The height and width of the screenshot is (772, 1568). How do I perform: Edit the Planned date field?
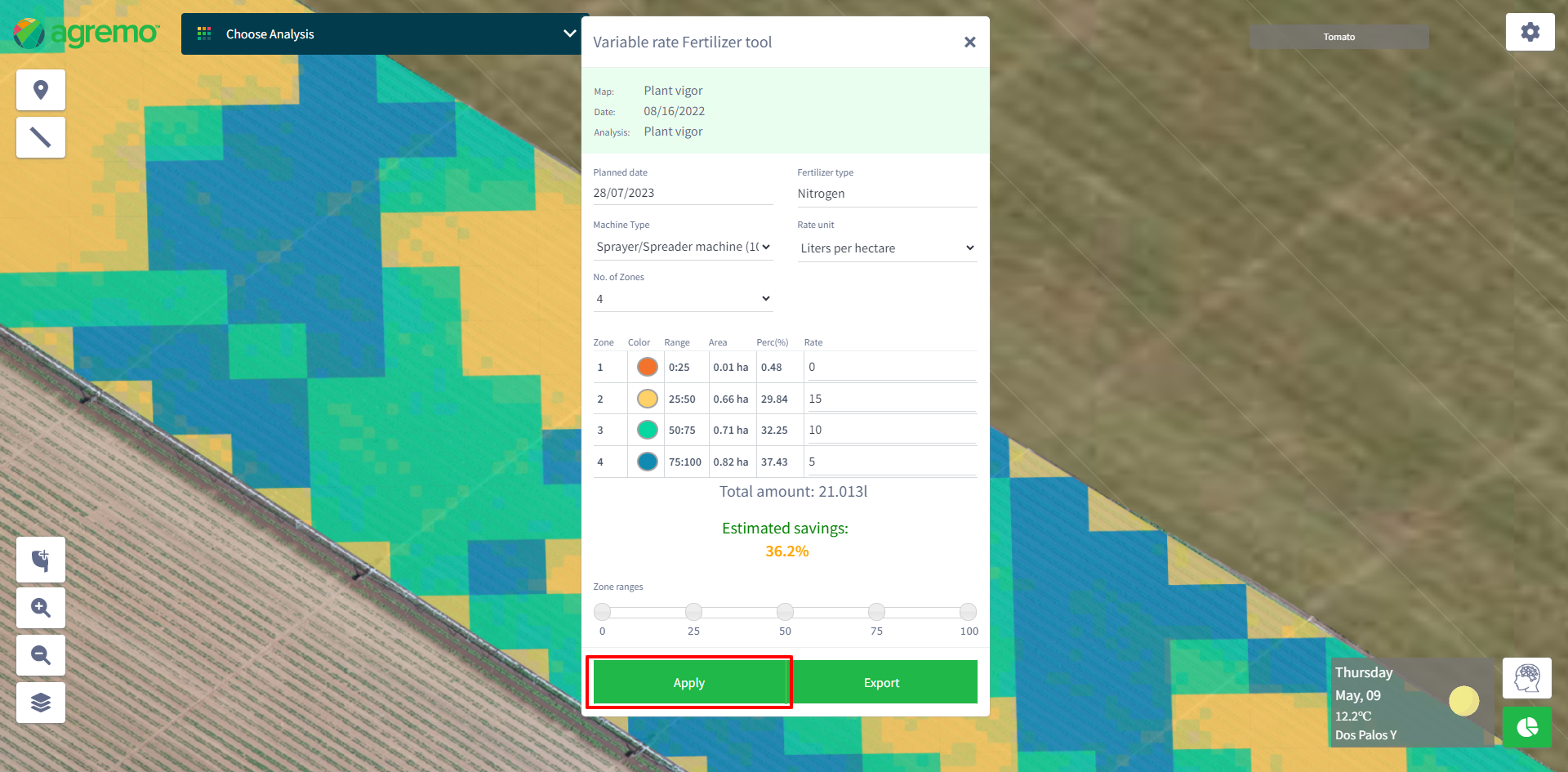pyautogui.click(x=683, y=194)
